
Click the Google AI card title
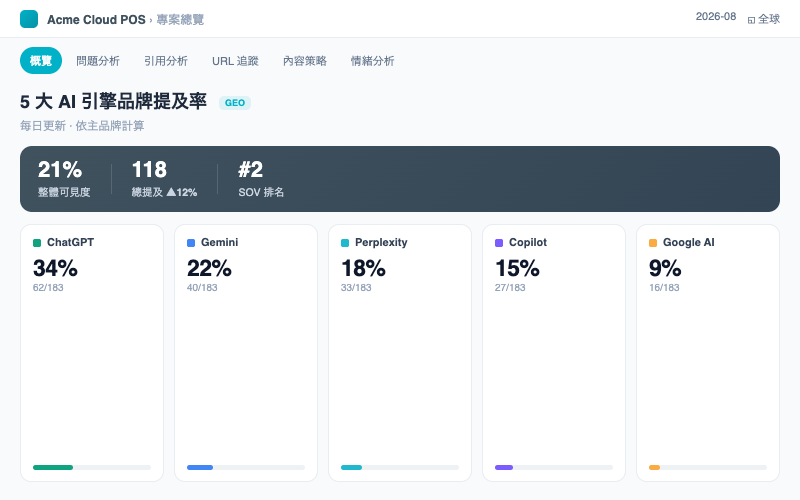[688, 242]
